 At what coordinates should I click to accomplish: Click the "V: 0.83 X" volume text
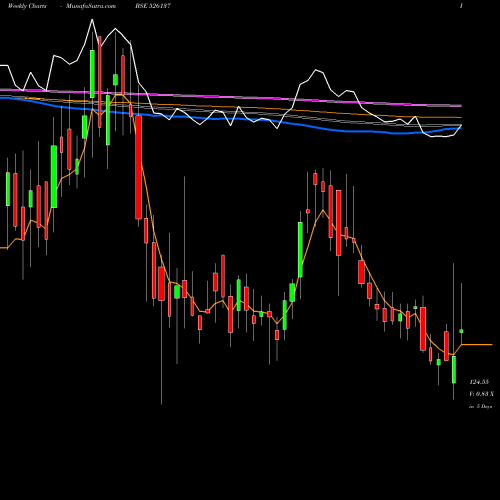point(481,394)
